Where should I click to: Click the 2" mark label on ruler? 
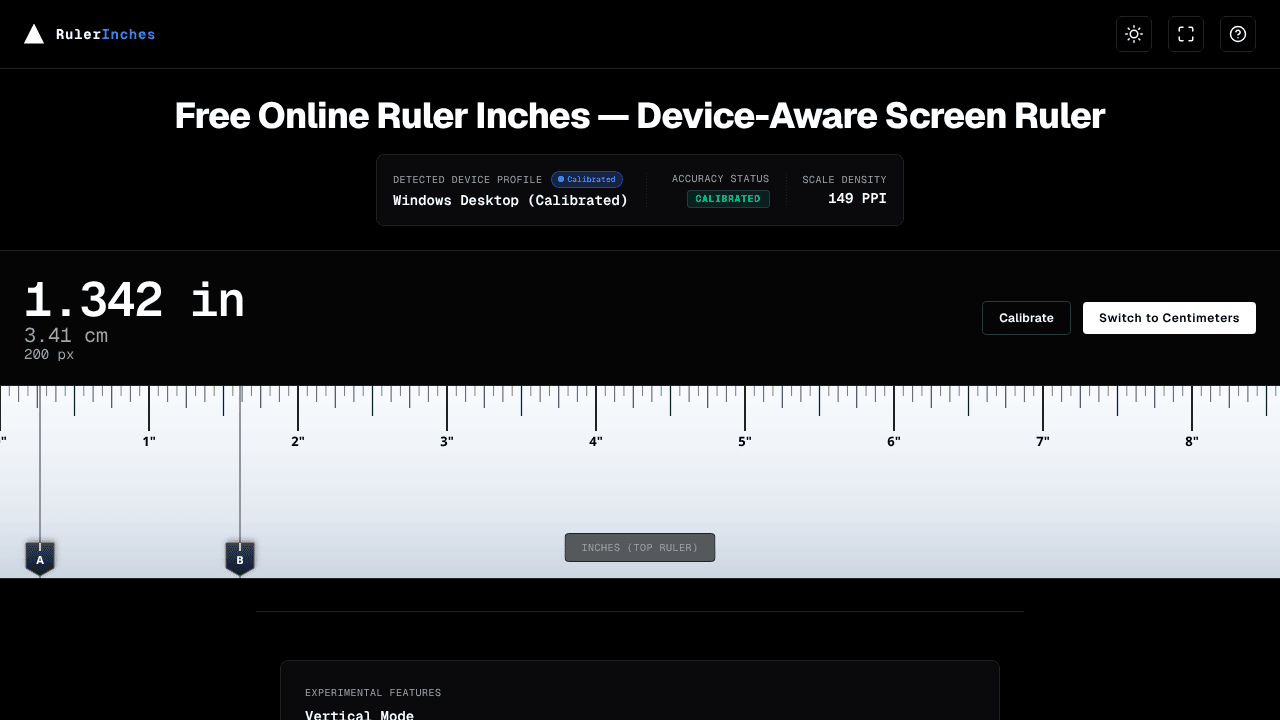pos(298,441)
